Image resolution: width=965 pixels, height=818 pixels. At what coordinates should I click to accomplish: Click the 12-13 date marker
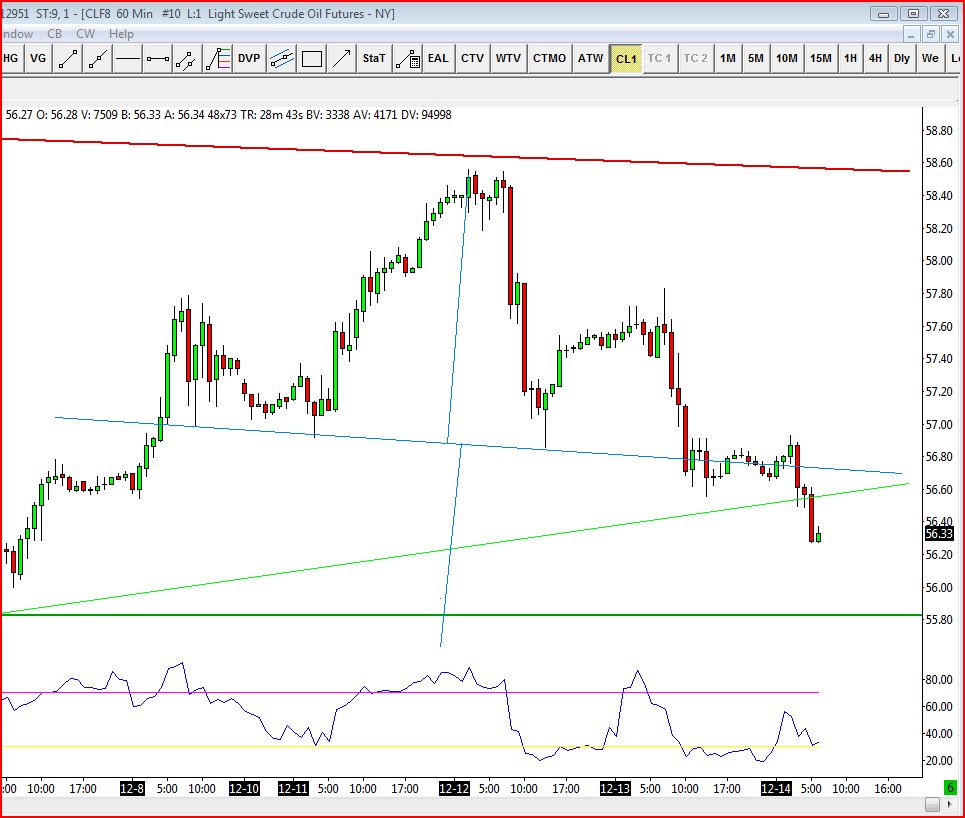(x=615, y=788)
